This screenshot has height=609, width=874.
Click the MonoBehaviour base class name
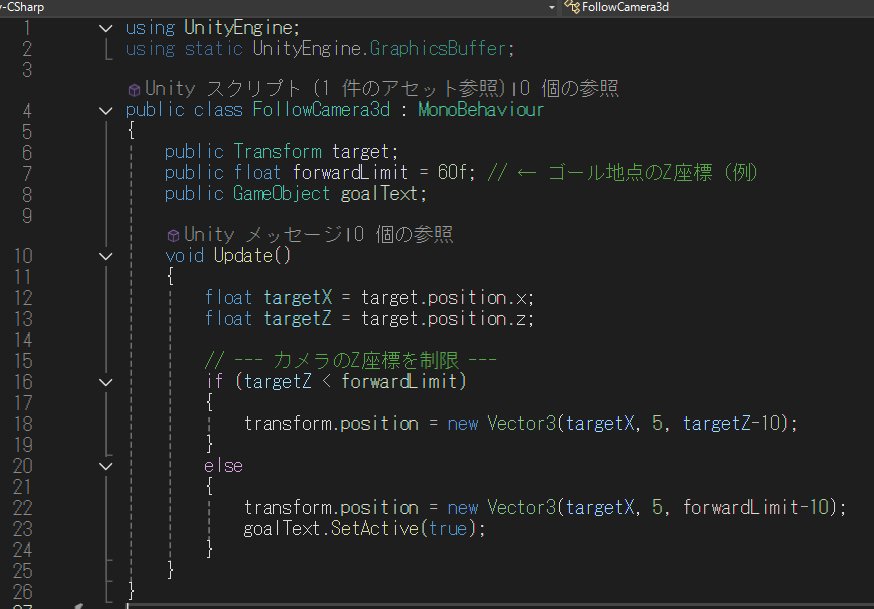(481, 110)
